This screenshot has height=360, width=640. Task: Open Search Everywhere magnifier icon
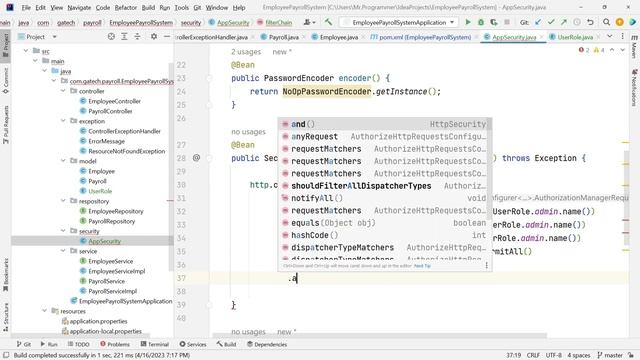click(x=607, y=22)
